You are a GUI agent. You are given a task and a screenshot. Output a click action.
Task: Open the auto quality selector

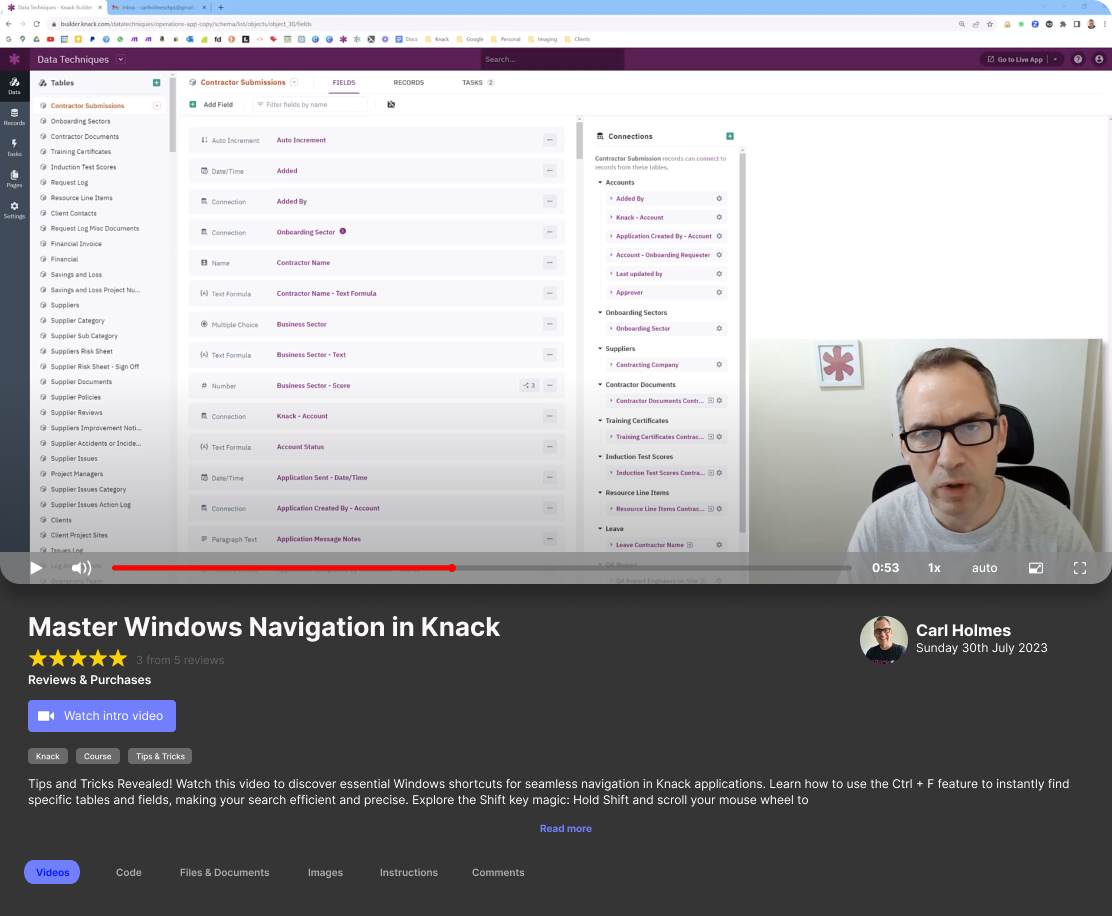click(x=984, y=568)
